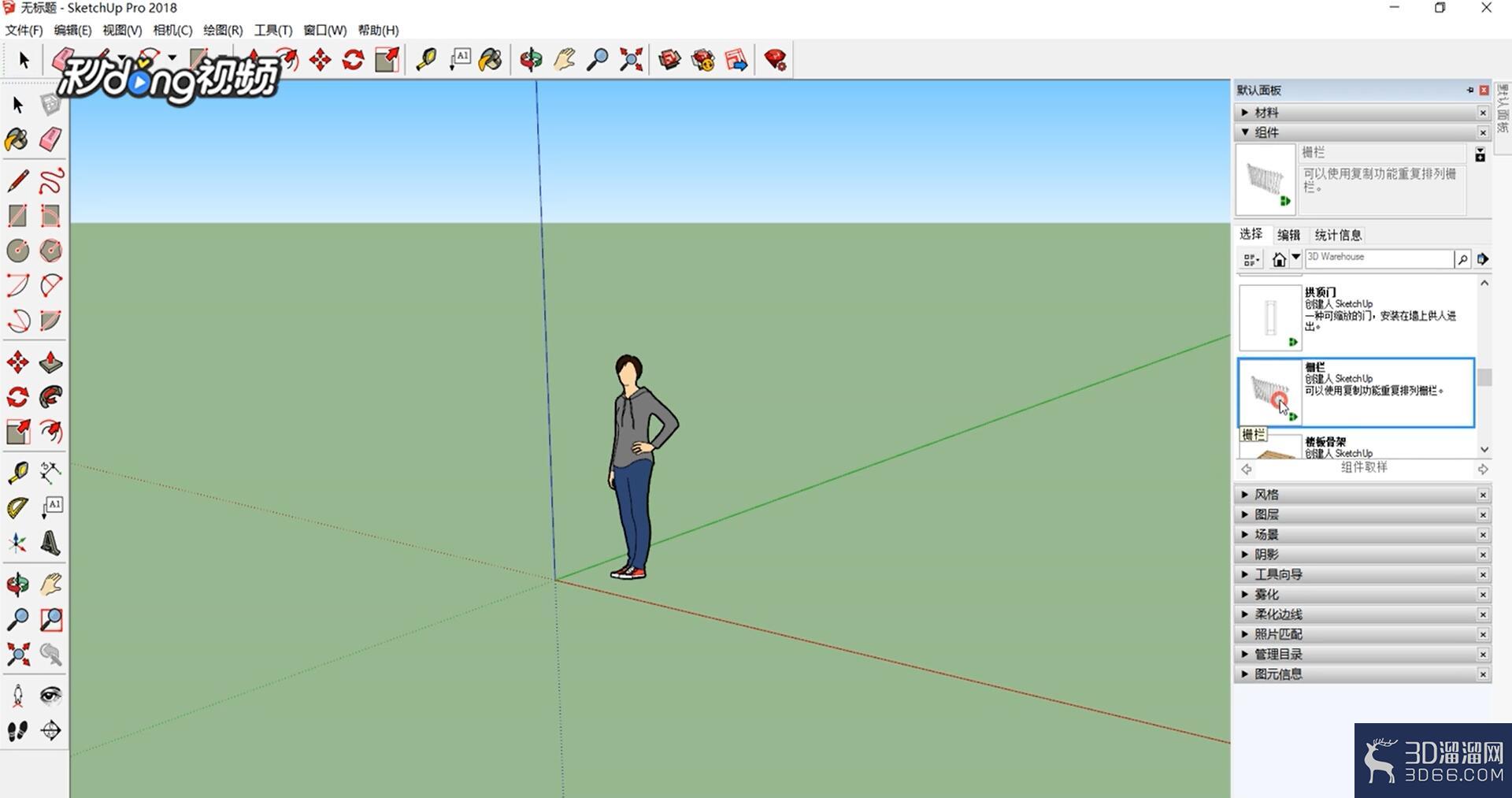
Task: Open component view options dropdown
Action: pos(1251,259)
